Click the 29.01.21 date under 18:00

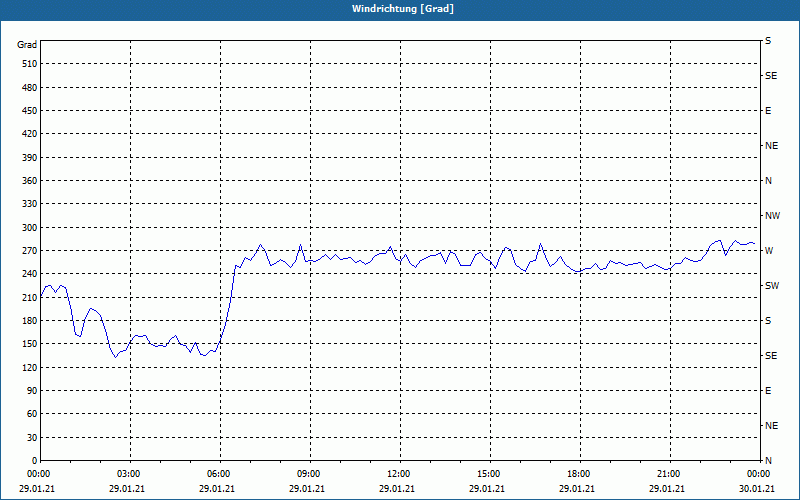(x=577, y=489)
